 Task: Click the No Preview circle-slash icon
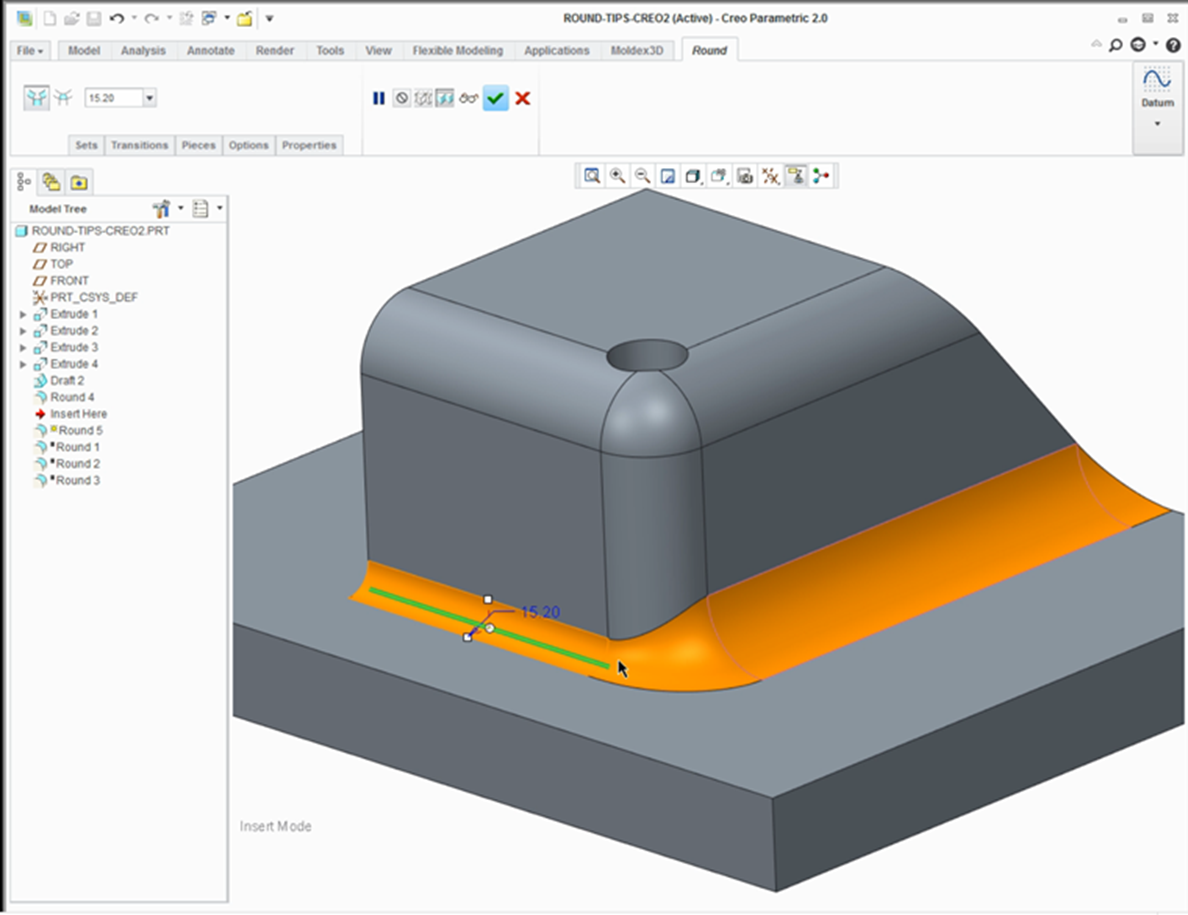[402, 98]
